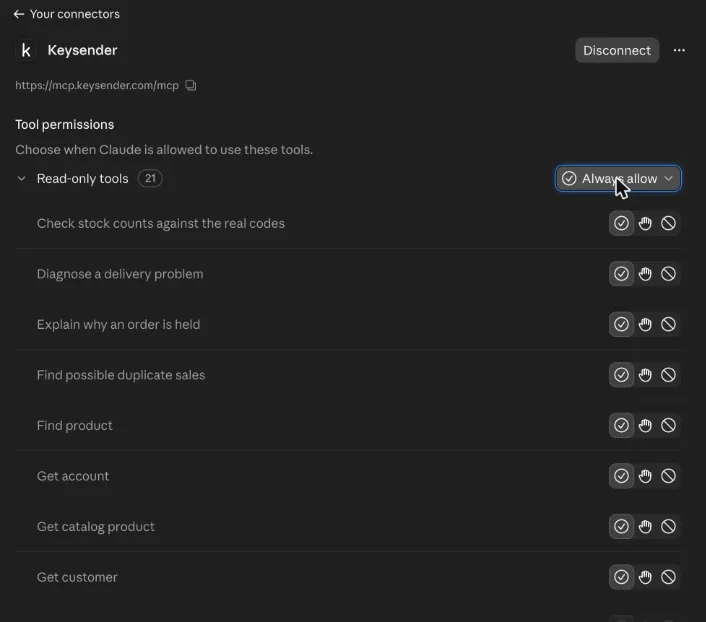Viewport: 706px width, 622px height.
Task: Require approval for Diagnose a delivery problem
Action: [645, 273]
